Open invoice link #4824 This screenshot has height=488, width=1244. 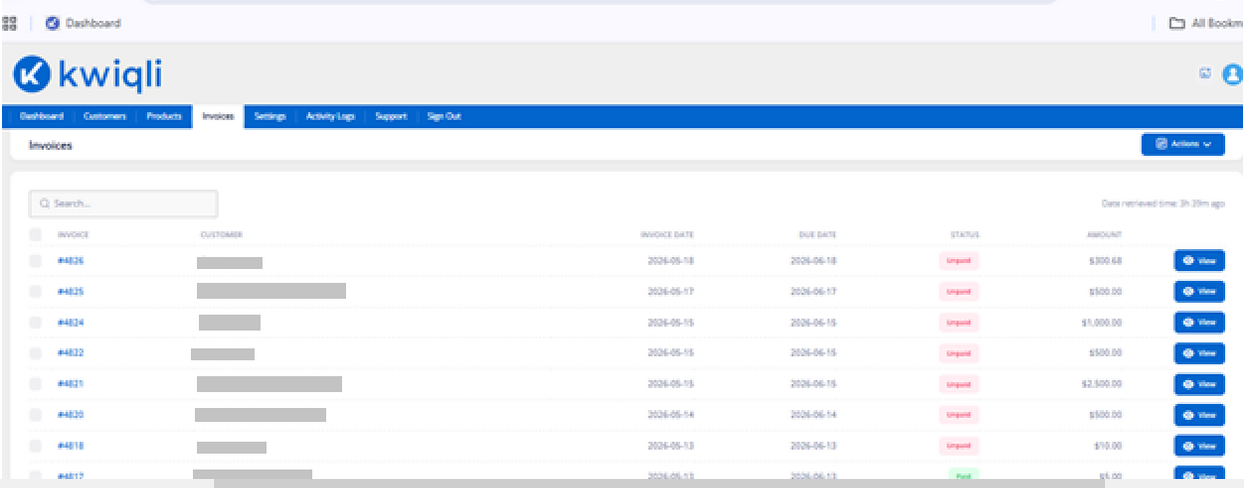tap(70, 322)
